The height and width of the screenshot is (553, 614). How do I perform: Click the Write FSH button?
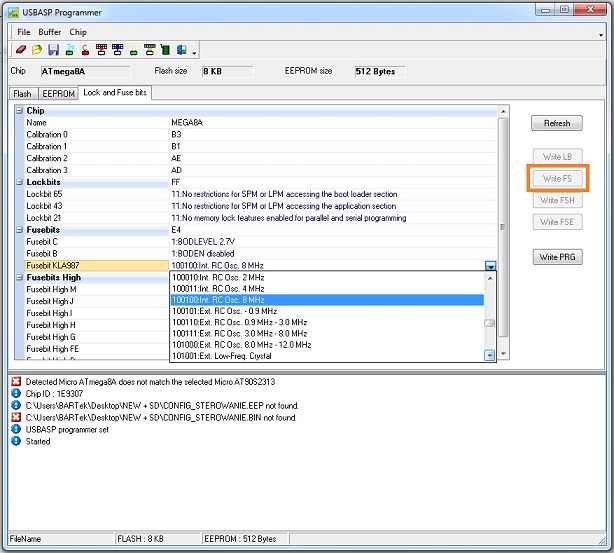tap(557, 200)
